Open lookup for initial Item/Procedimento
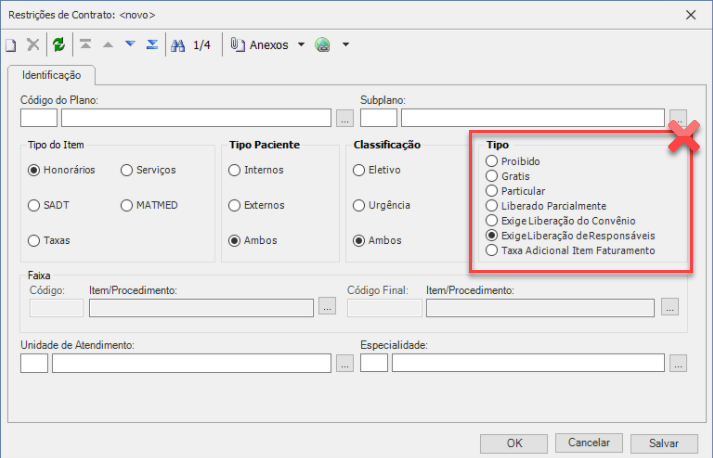The width and height of the screenshot is (713, 458). (x=327, y=307)
